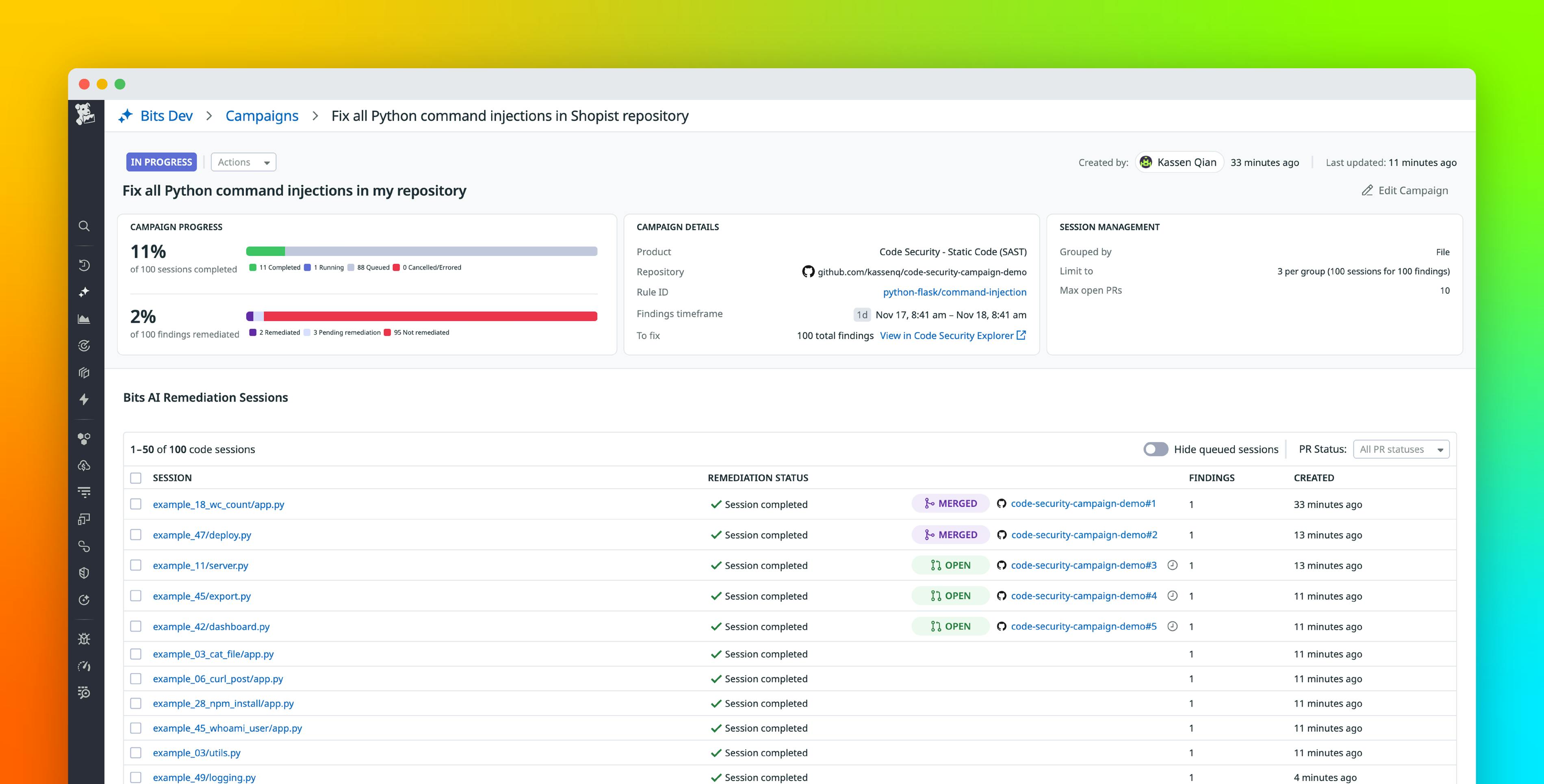Image resolution: width=1544 pixels, height=784 pixels.
Task: Expand the Actions dropdown
Action: (243, 162)
